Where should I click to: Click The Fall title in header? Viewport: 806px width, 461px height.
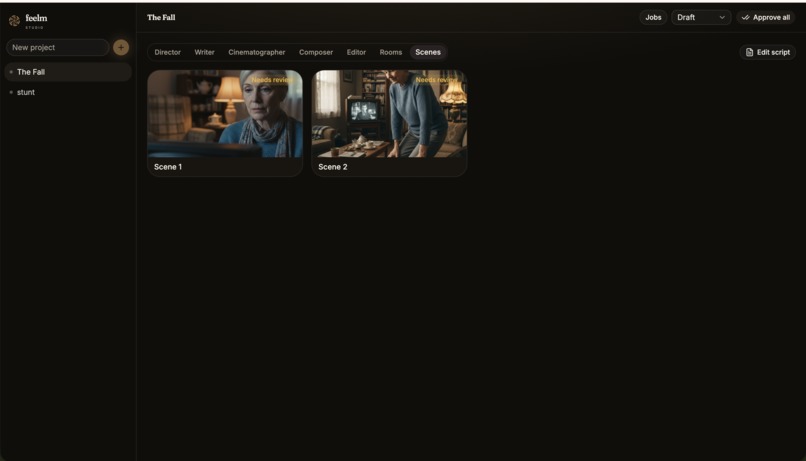coord(161,17)
